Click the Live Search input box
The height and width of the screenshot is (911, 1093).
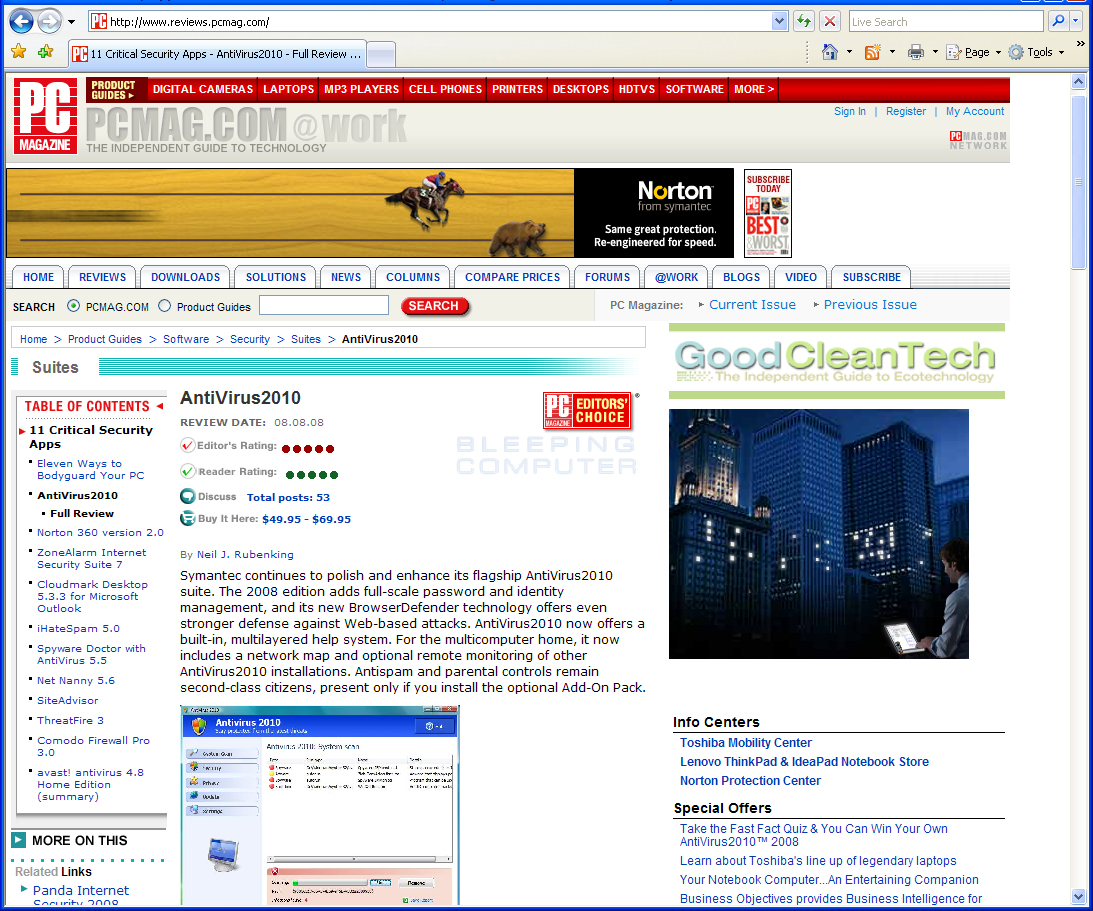(946, 22)
